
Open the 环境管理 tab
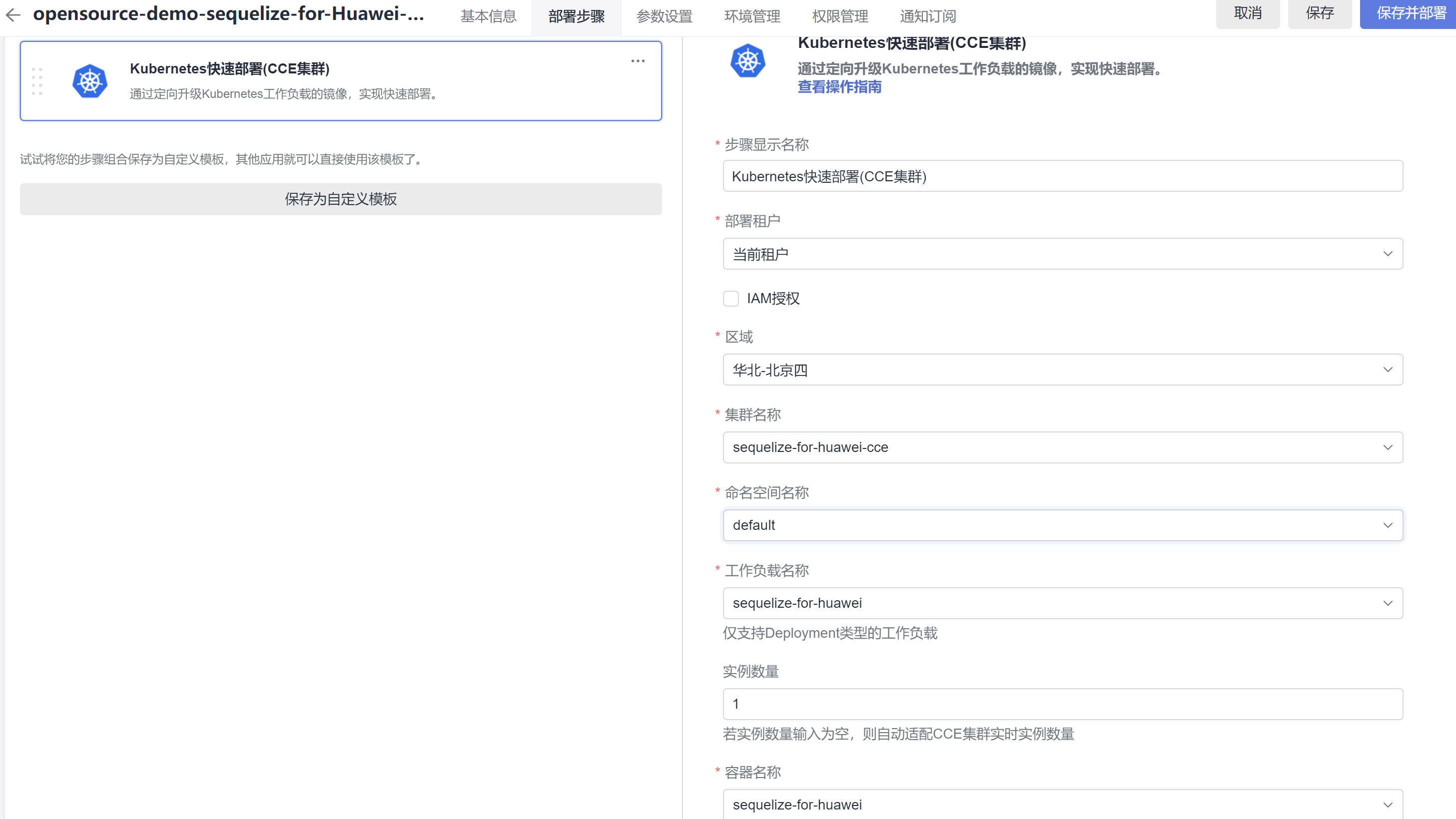pos(752,16)
